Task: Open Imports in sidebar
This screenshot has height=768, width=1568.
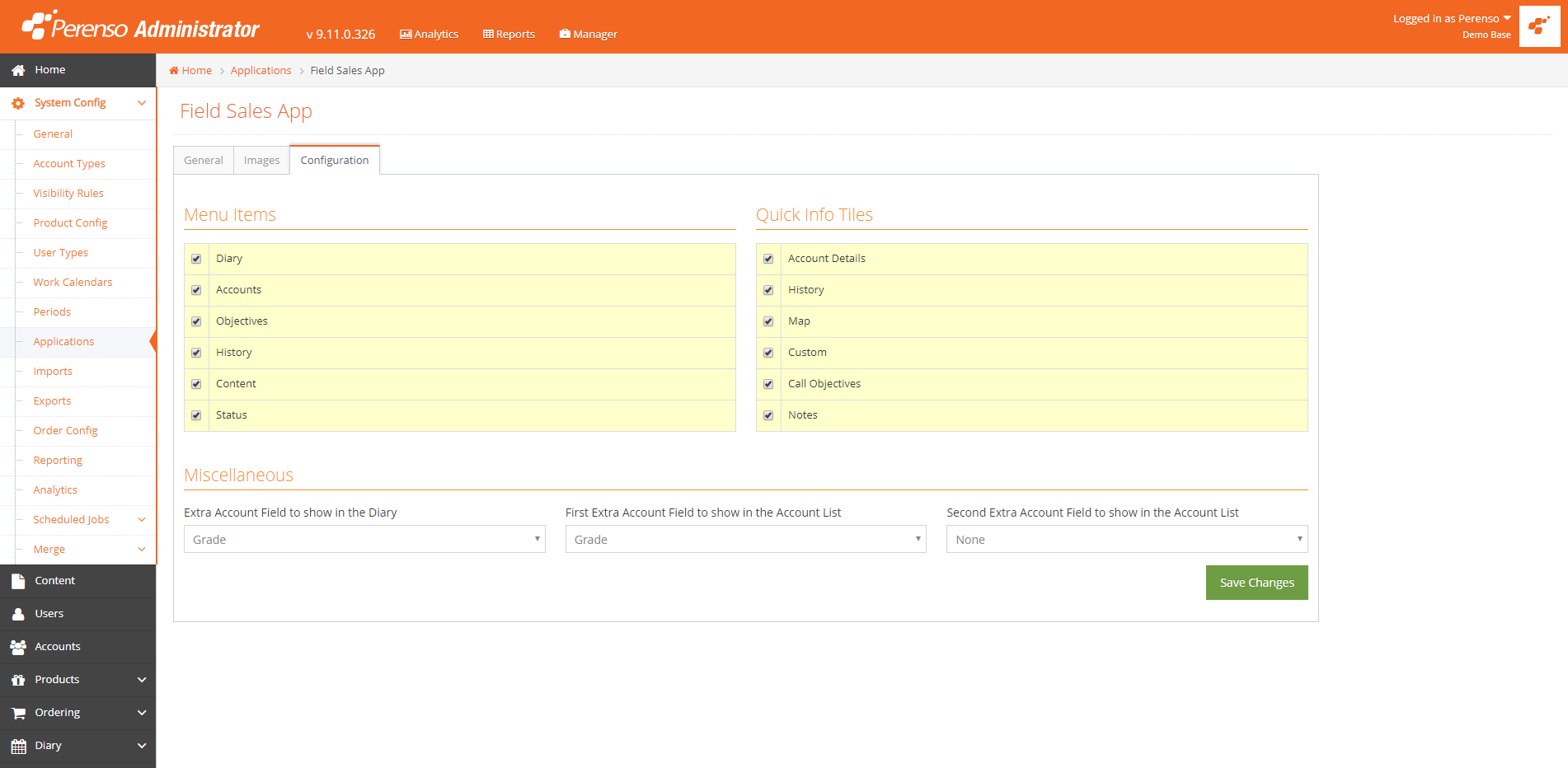Action: click(x=53, y=371)
